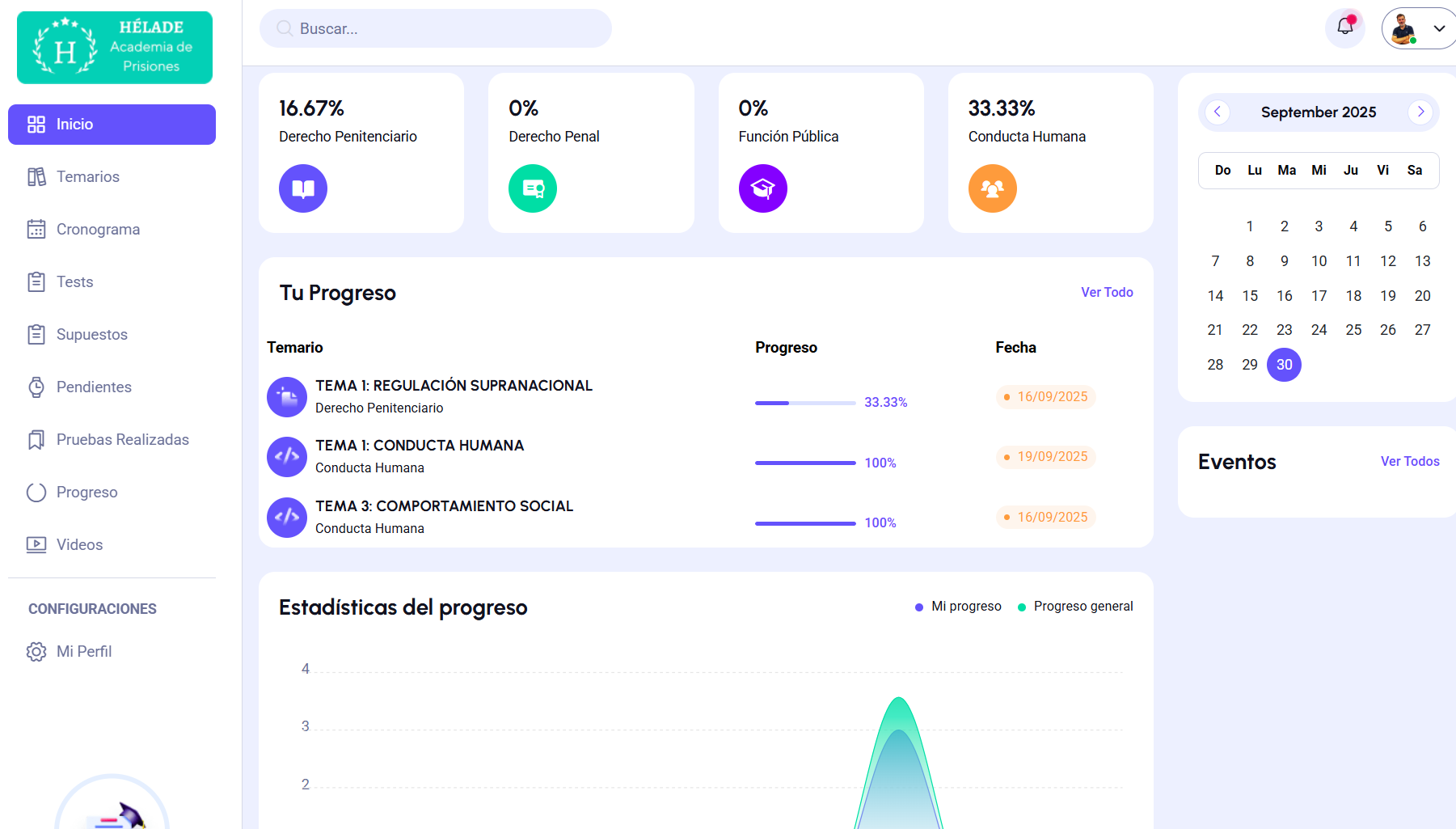Click the Conducta Humana people icon
This screenshot has height=829, width=1456.
pos(992,188)
